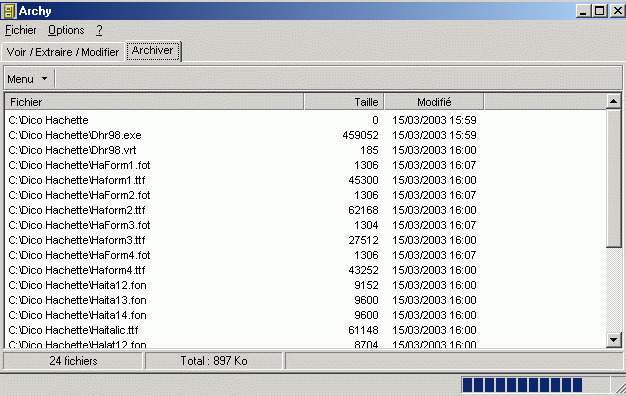Click the Archy application icon in title bar
Screen dimensions: 626x396
coord(9,11)
